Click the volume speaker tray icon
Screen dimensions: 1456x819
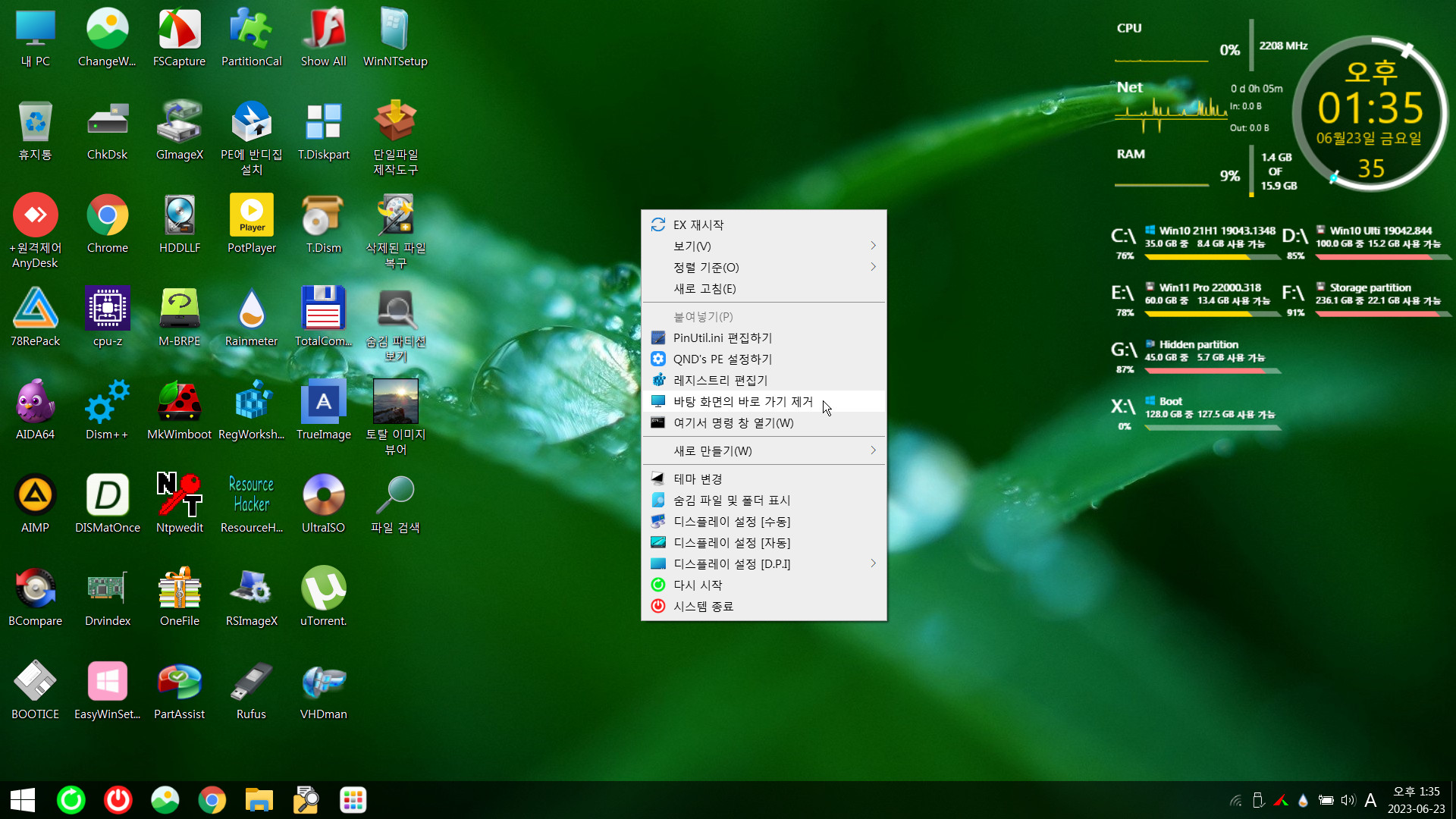[x=1348, y=800]
